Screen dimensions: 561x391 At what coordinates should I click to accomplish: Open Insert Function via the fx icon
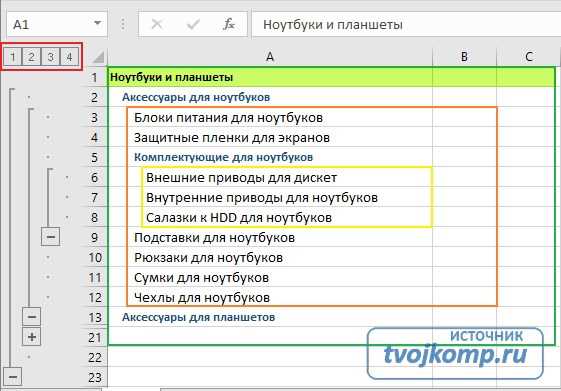click(x=229, y=24)
